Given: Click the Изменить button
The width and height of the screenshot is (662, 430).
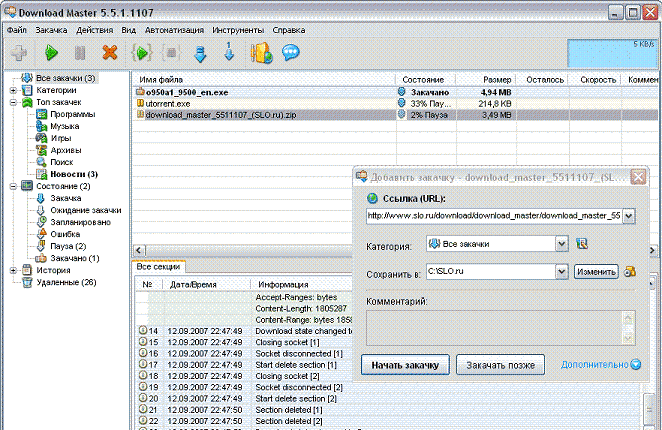Looking at the screenshot, I should (x=596, y=272).
